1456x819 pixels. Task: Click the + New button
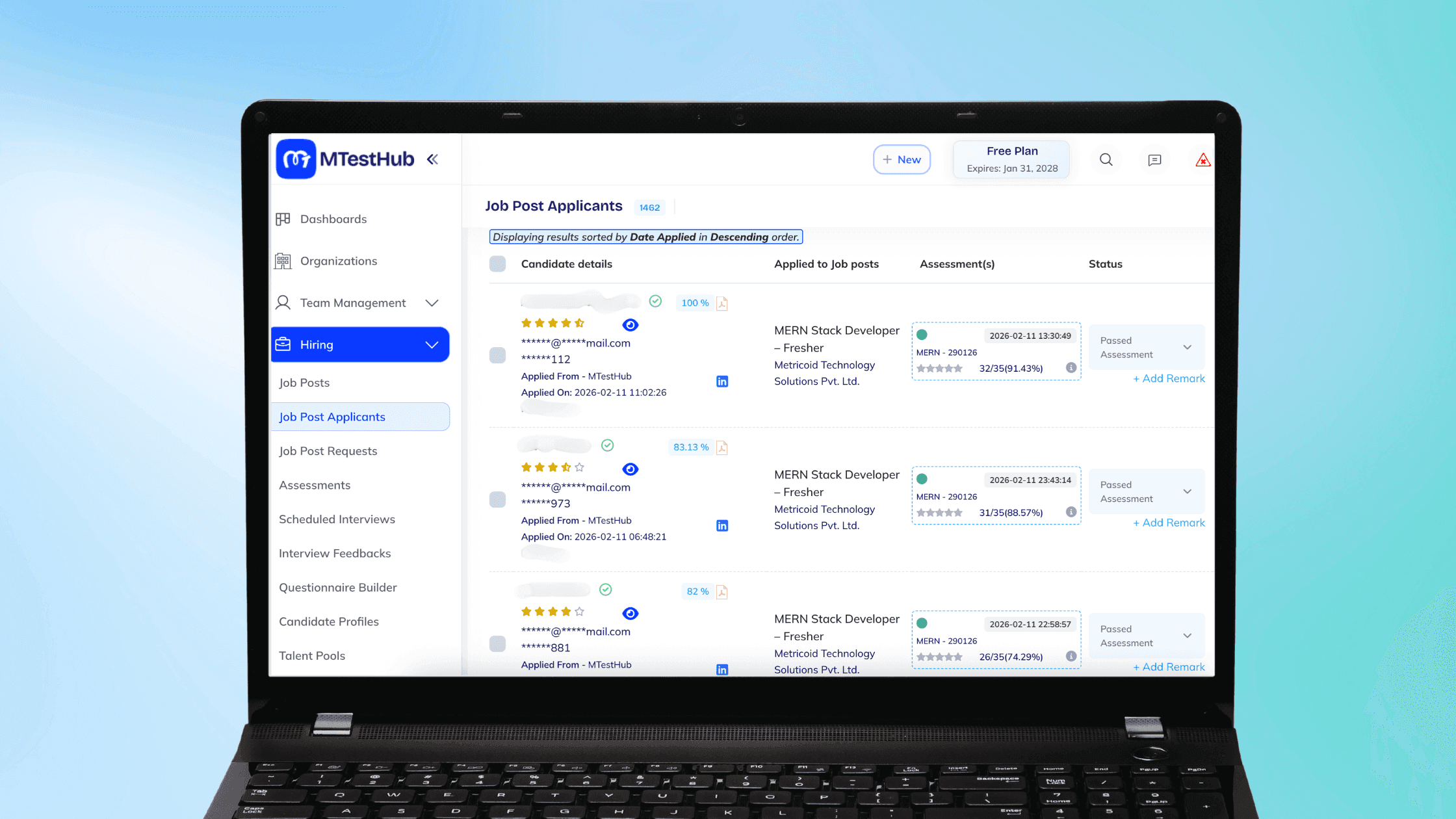[x=902, y=160]
